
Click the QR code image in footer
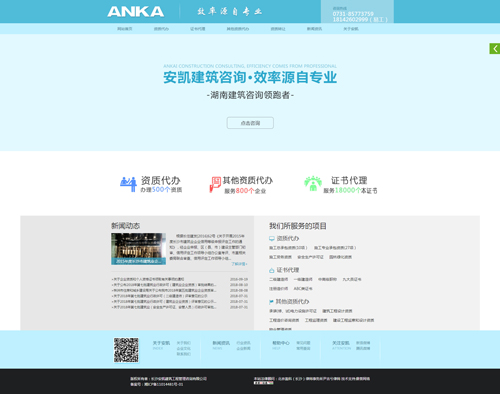[x=126, y=350]
